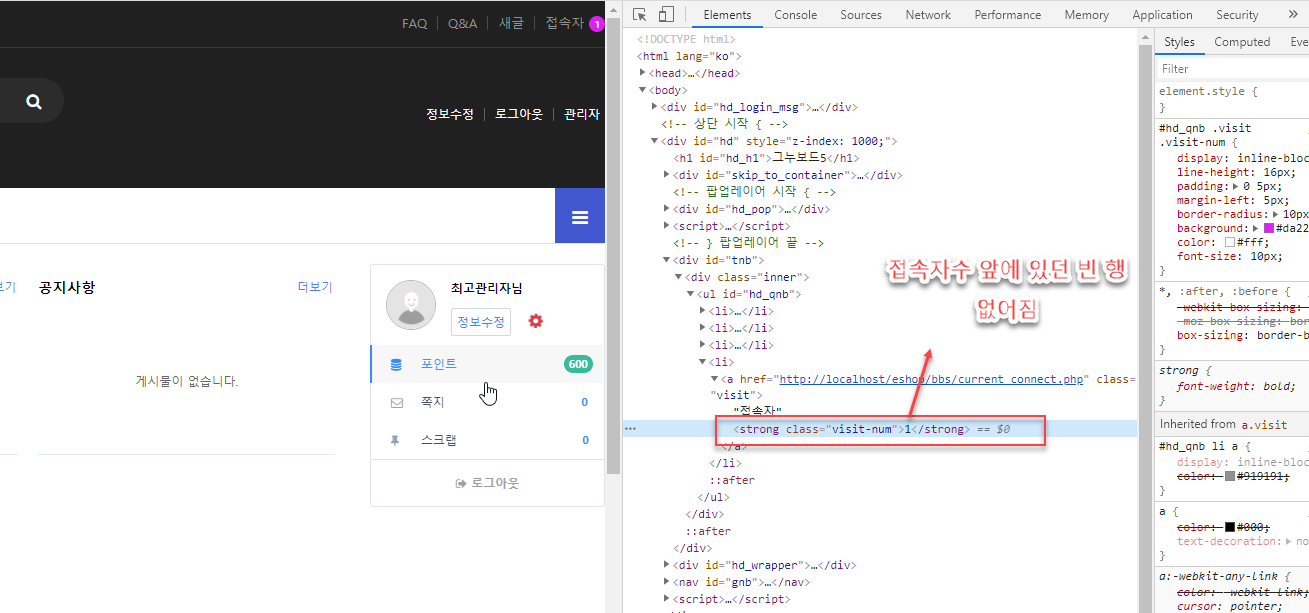Switch to the Console tab
1309x613 pixels.
pyautogui.click(x=795, y=15)
